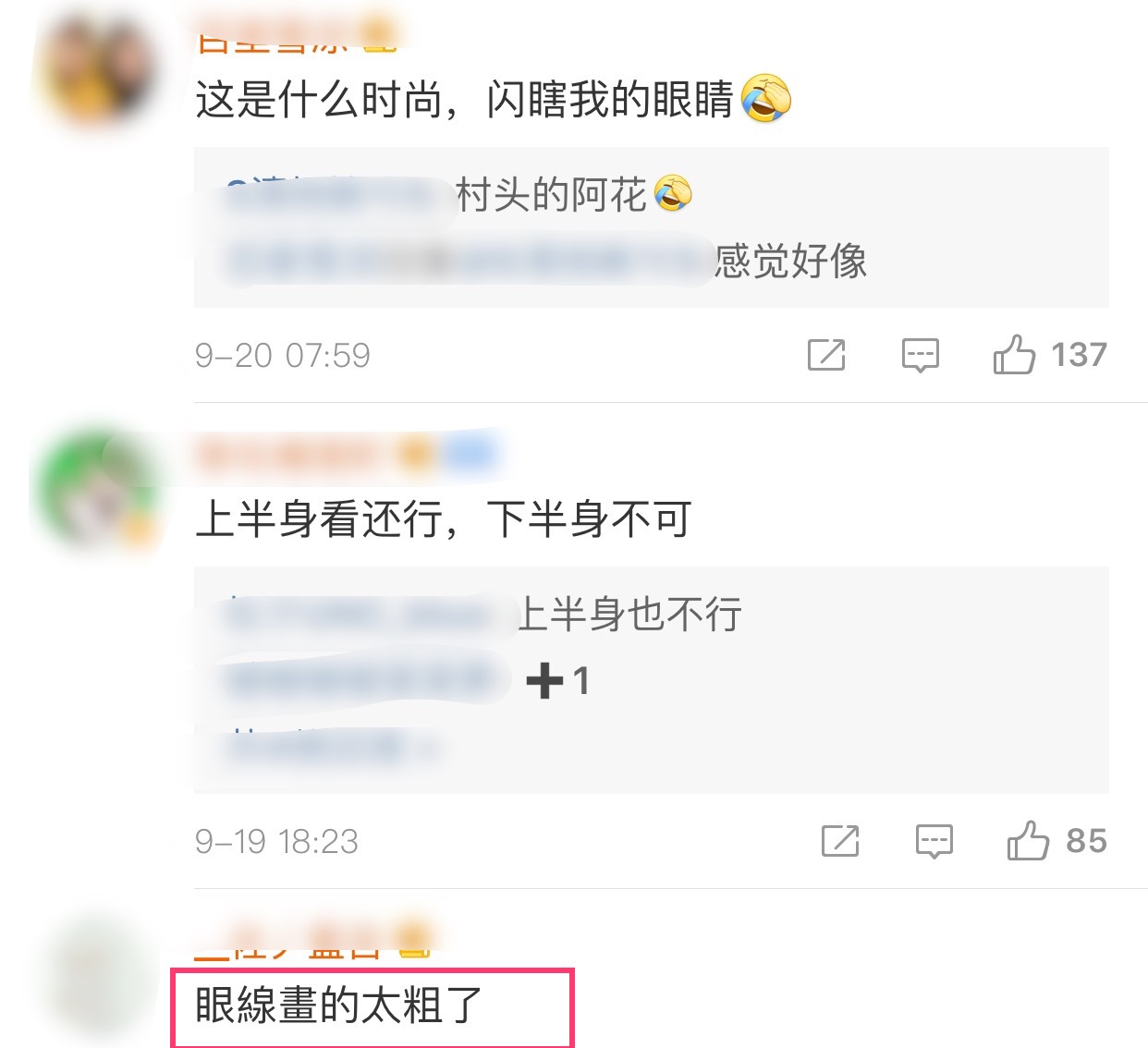Share the 9-20 07:59 comment
This screenshot has width=1148, height=1048.
coord(826,355)
